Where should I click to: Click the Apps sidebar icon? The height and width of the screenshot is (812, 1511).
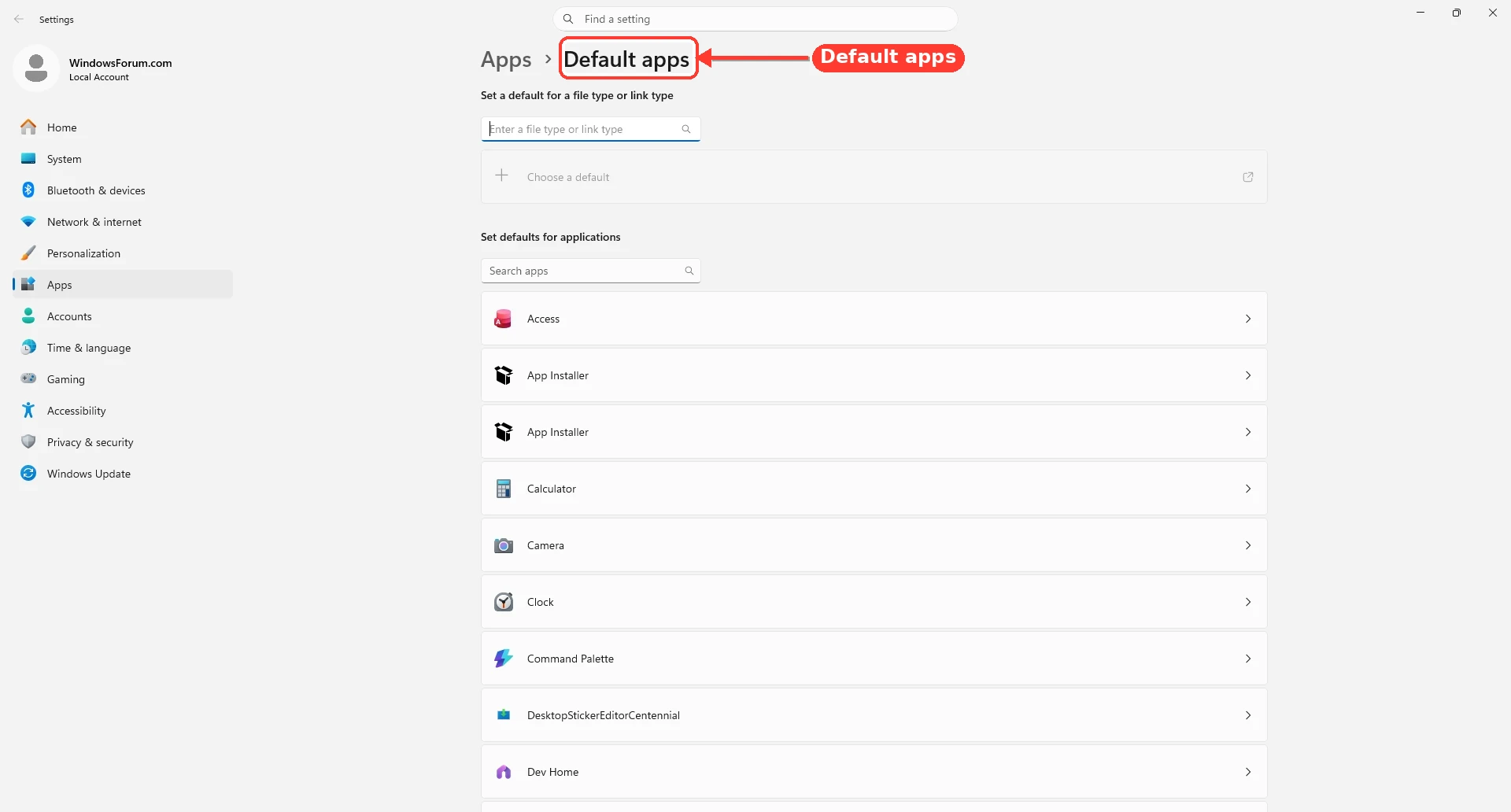pyautogui.click(x=28, y=284)
